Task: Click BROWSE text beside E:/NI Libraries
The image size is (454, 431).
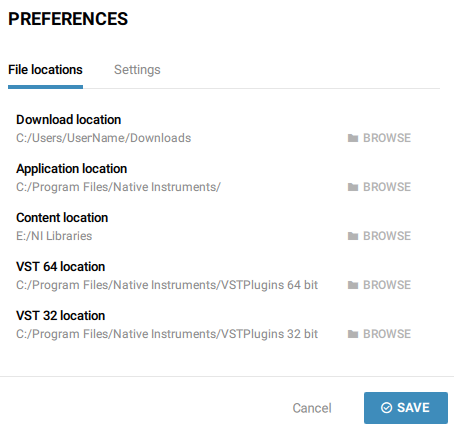Action: click(387, 236)
